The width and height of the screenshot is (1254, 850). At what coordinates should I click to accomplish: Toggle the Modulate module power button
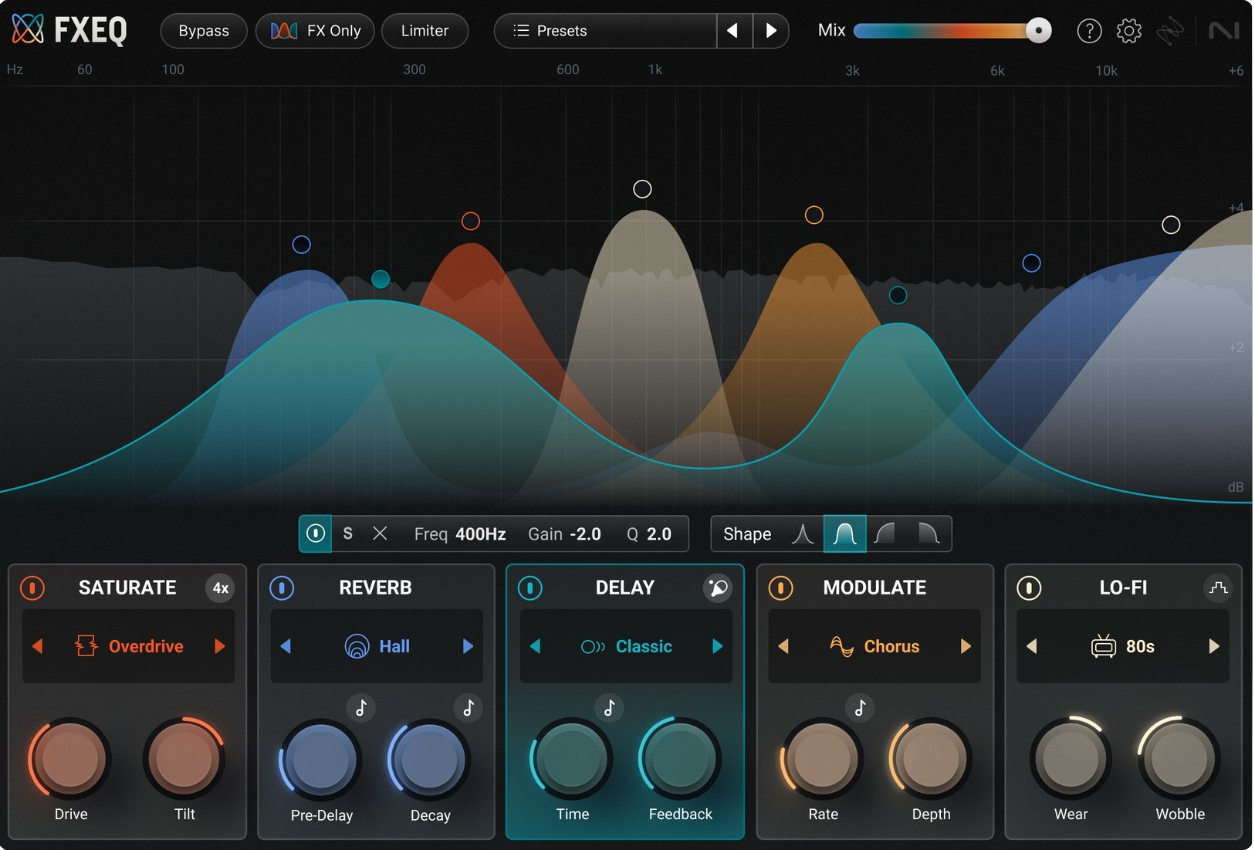(x=780, y=588)
